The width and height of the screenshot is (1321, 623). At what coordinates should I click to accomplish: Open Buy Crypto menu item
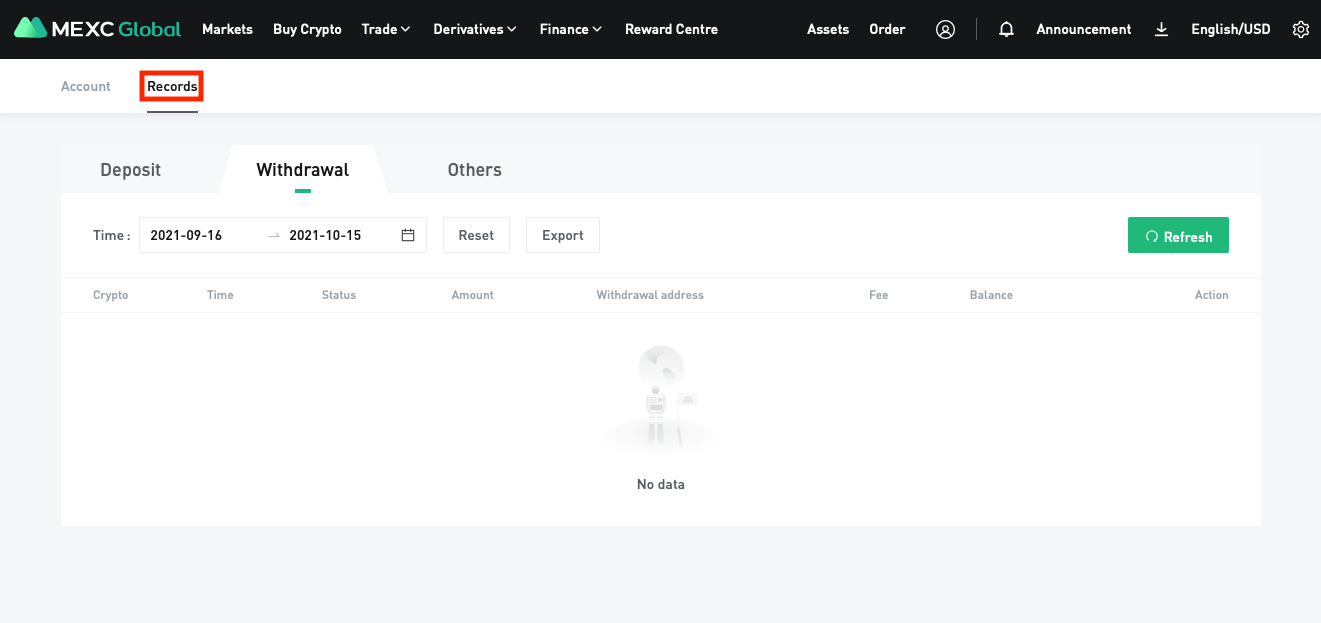pos(307,29)
